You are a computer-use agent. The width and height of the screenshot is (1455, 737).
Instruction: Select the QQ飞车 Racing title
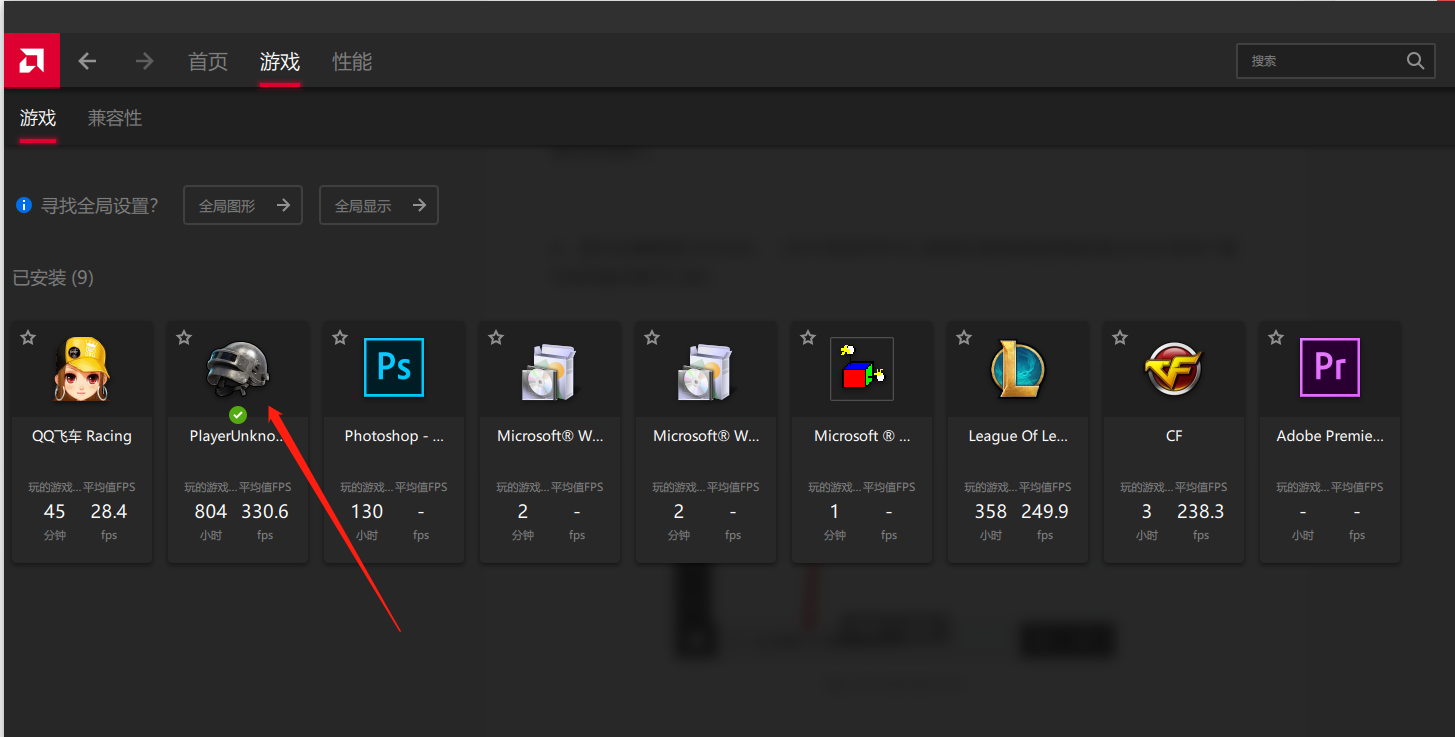(82, 436)
